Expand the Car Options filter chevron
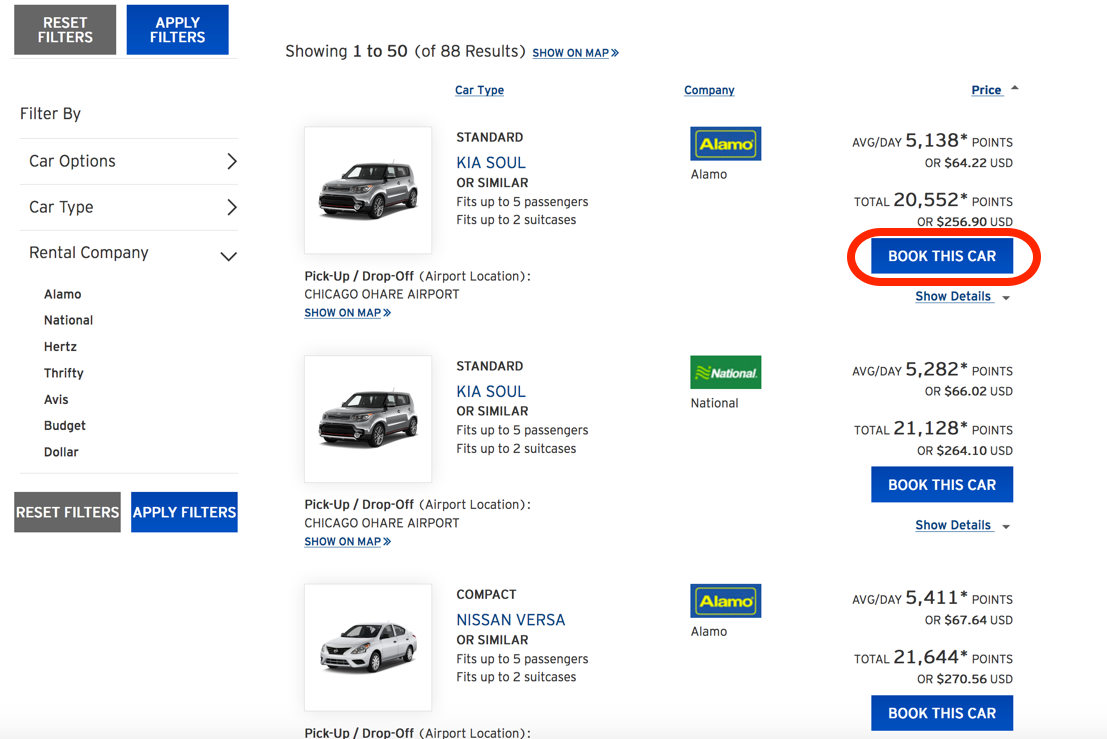This screenshot has height=739, width=1107. (x=232, y=162)
